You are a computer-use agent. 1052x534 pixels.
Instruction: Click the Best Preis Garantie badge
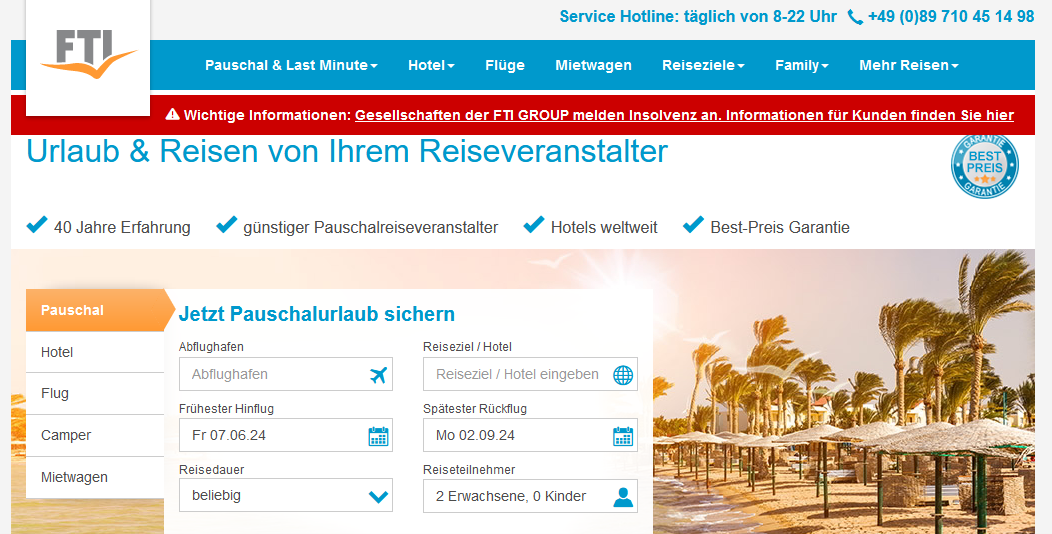pyautogui.click(x=984, y=166)
